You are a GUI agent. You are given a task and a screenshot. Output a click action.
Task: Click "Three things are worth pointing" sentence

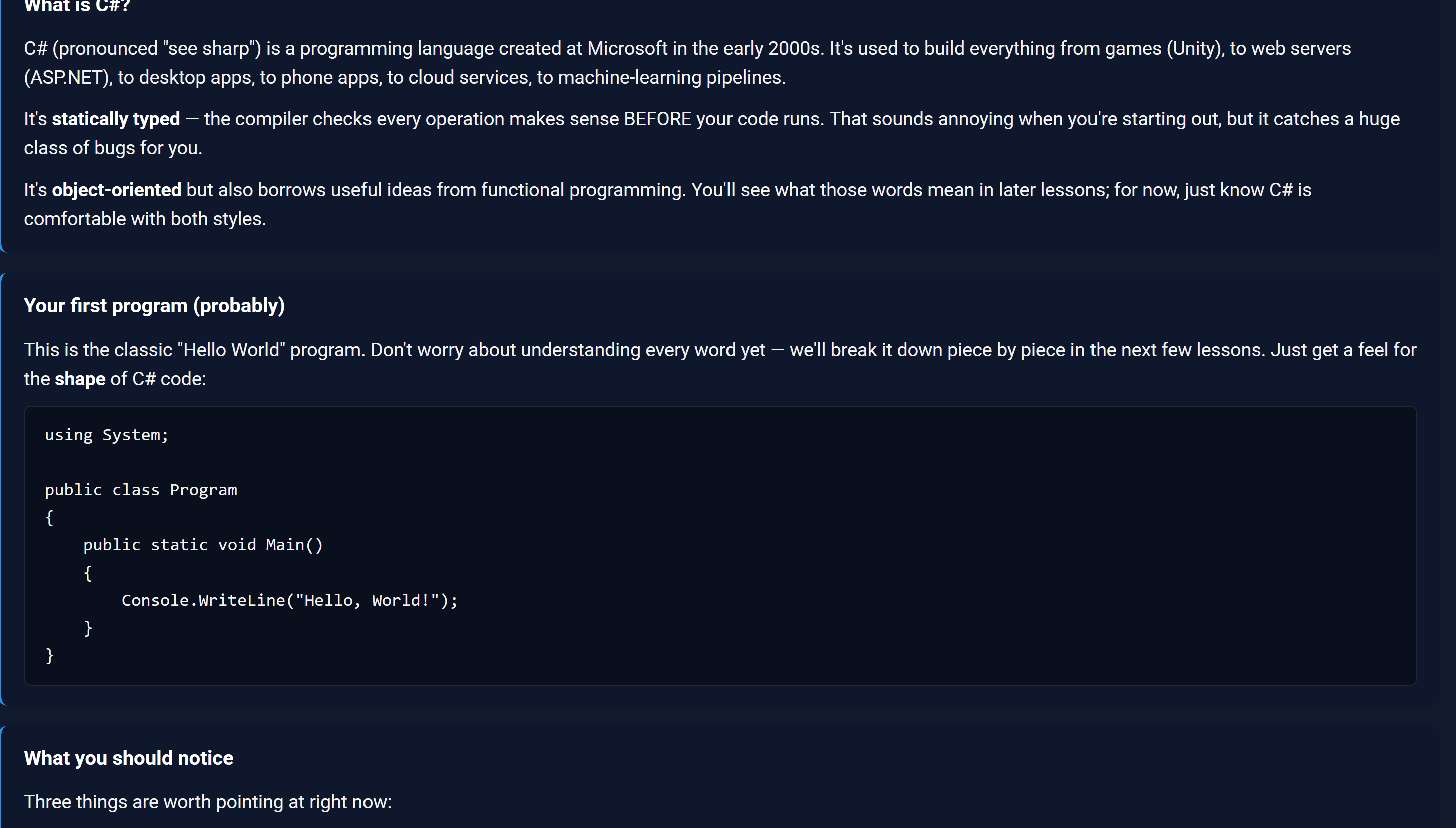(207, 802)
